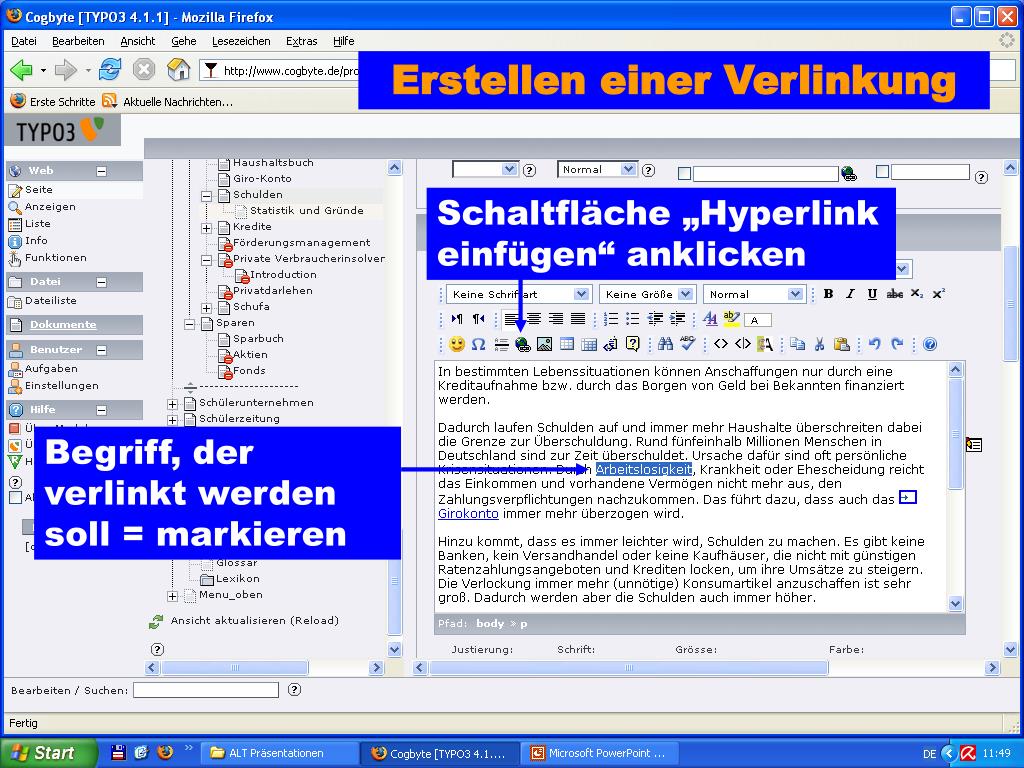Open the Seite module
The image size is (1024, 768).
39,189
